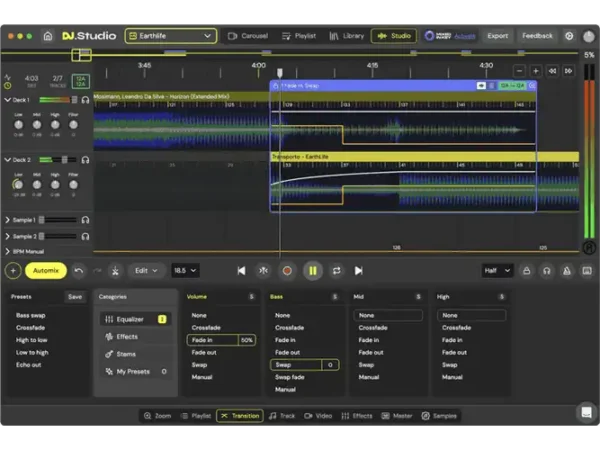Screen dimensions: 600x450
Task: Click the metronome icon
Action: tap(567, 271)
